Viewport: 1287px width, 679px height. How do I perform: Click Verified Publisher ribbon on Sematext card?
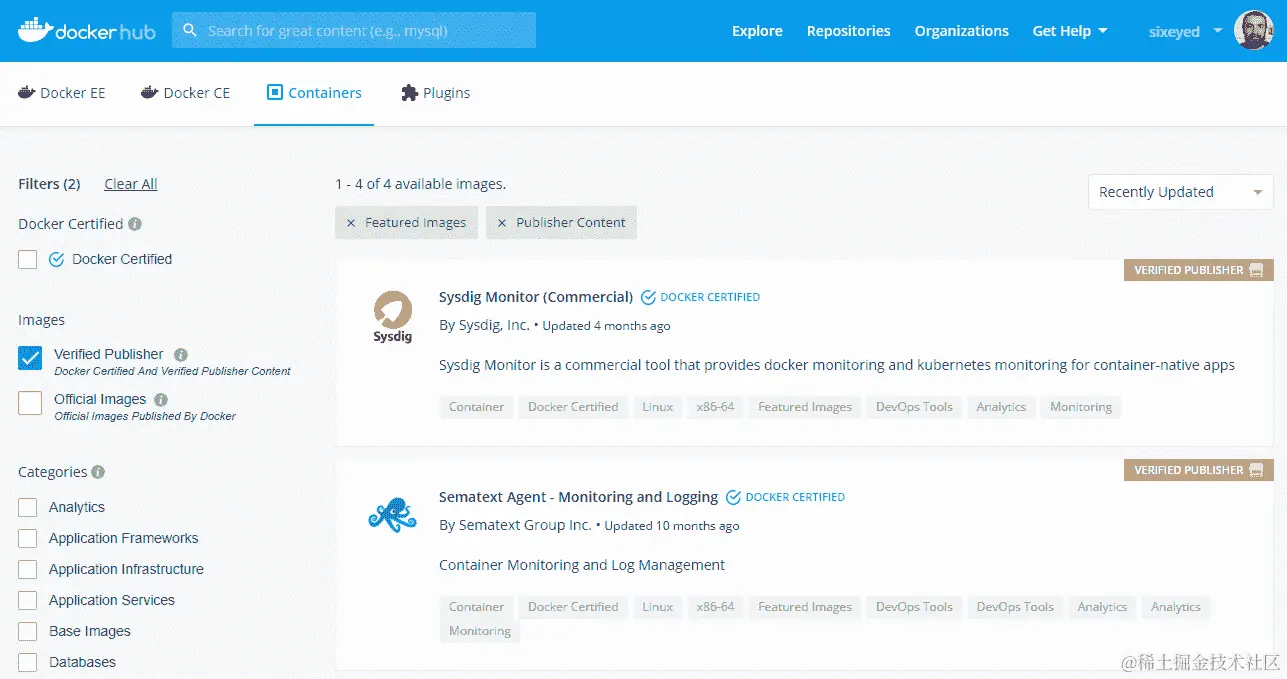point(1198,470)
